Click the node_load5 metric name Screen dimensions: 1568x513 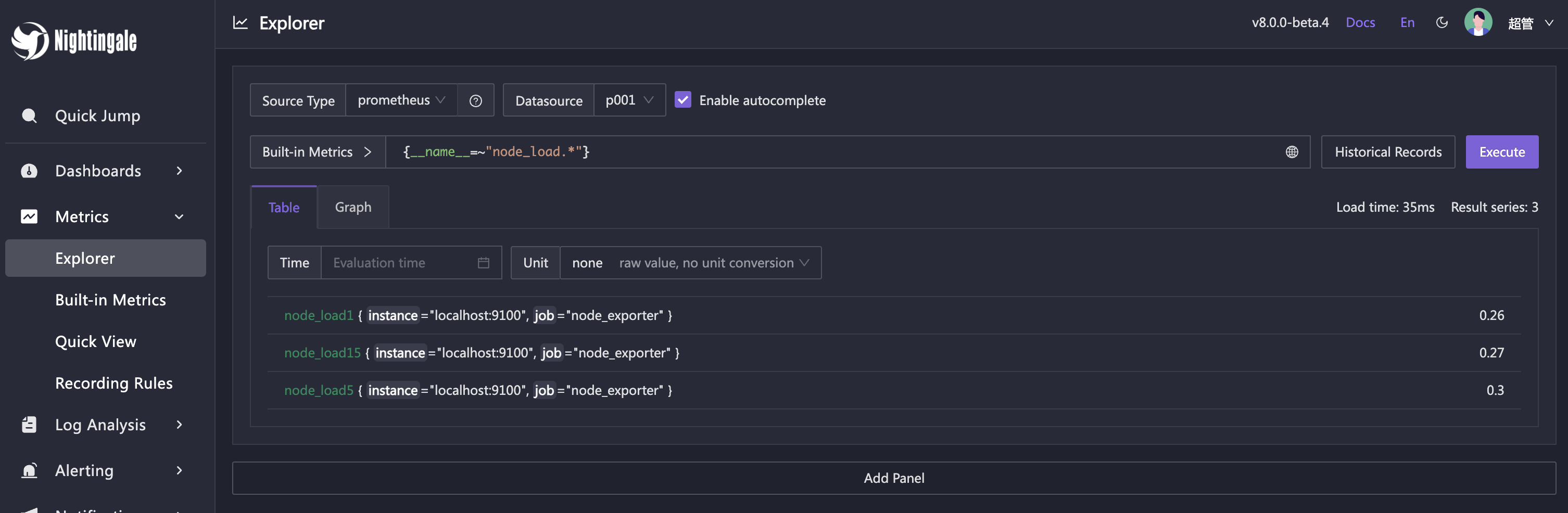pos(319,391)
